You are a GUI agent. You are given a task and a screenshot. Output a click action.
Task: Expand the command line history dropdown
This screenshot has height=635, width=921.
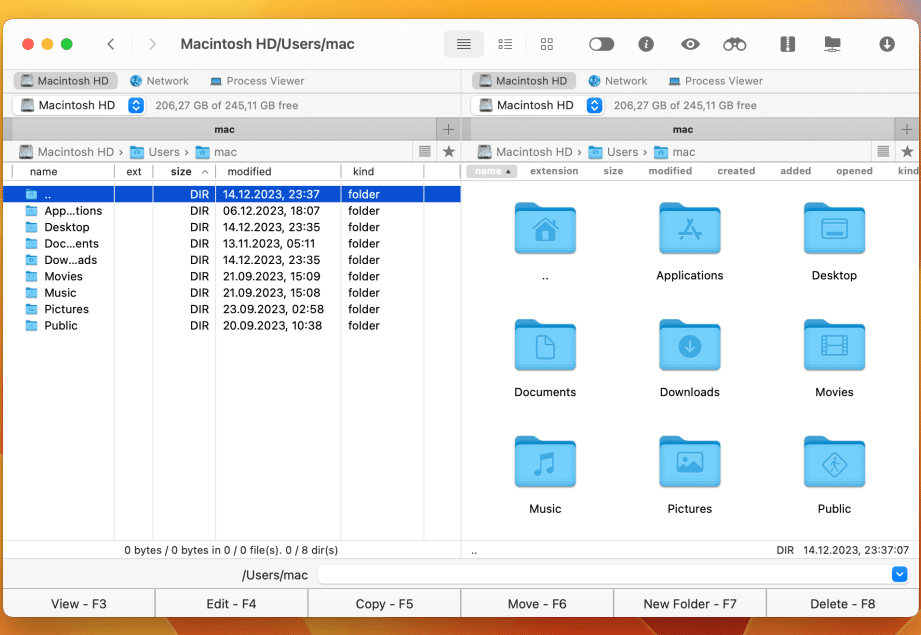point(899,574)
